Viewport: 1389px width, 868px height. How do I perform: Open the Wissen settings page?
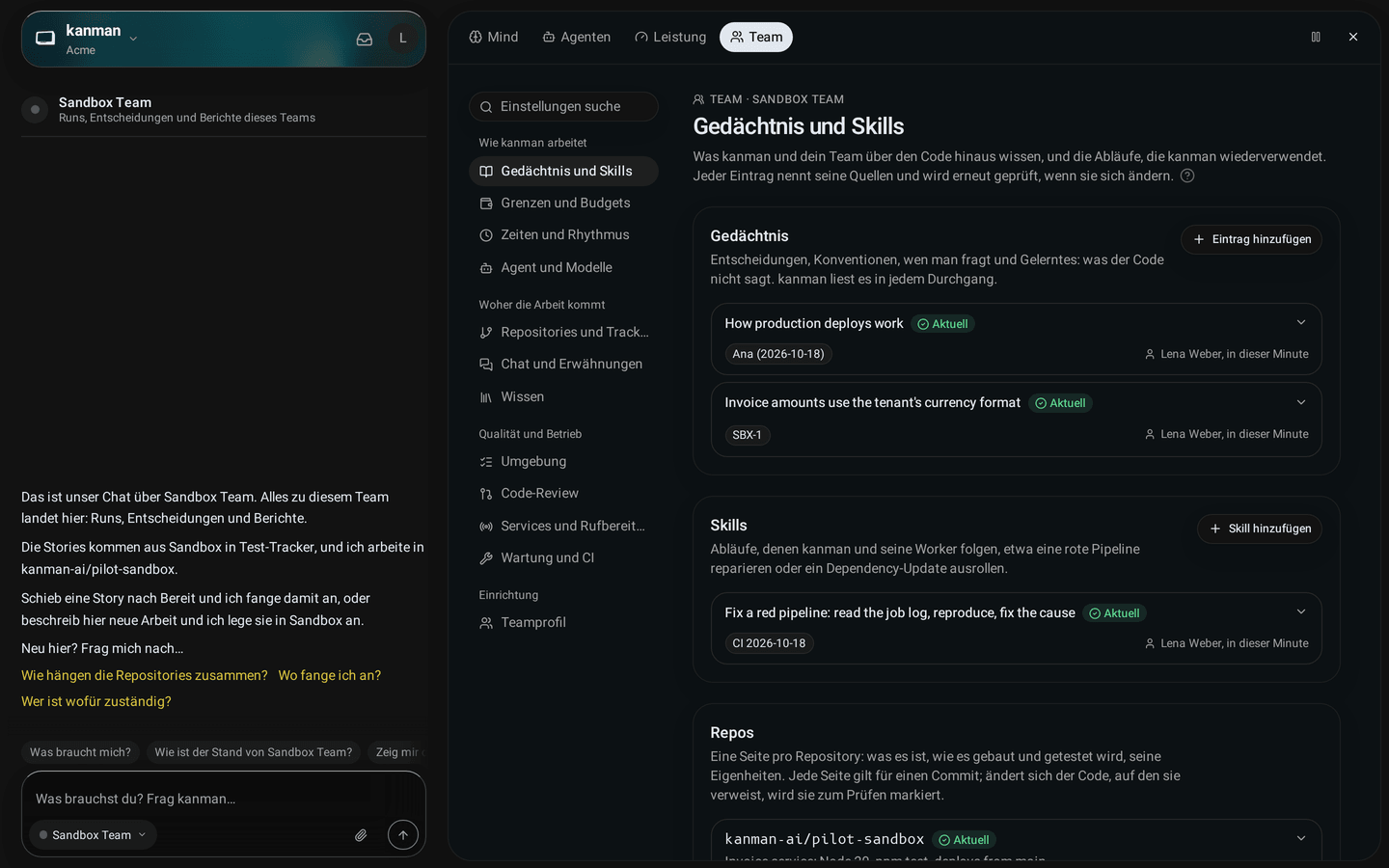click(x=563, y=396)
